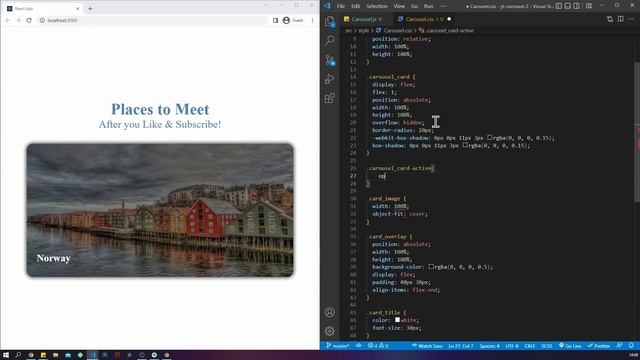Open the Accounts menu in activity bar
Viewport: 640px width, 360px height.
[x=330, y=312]
